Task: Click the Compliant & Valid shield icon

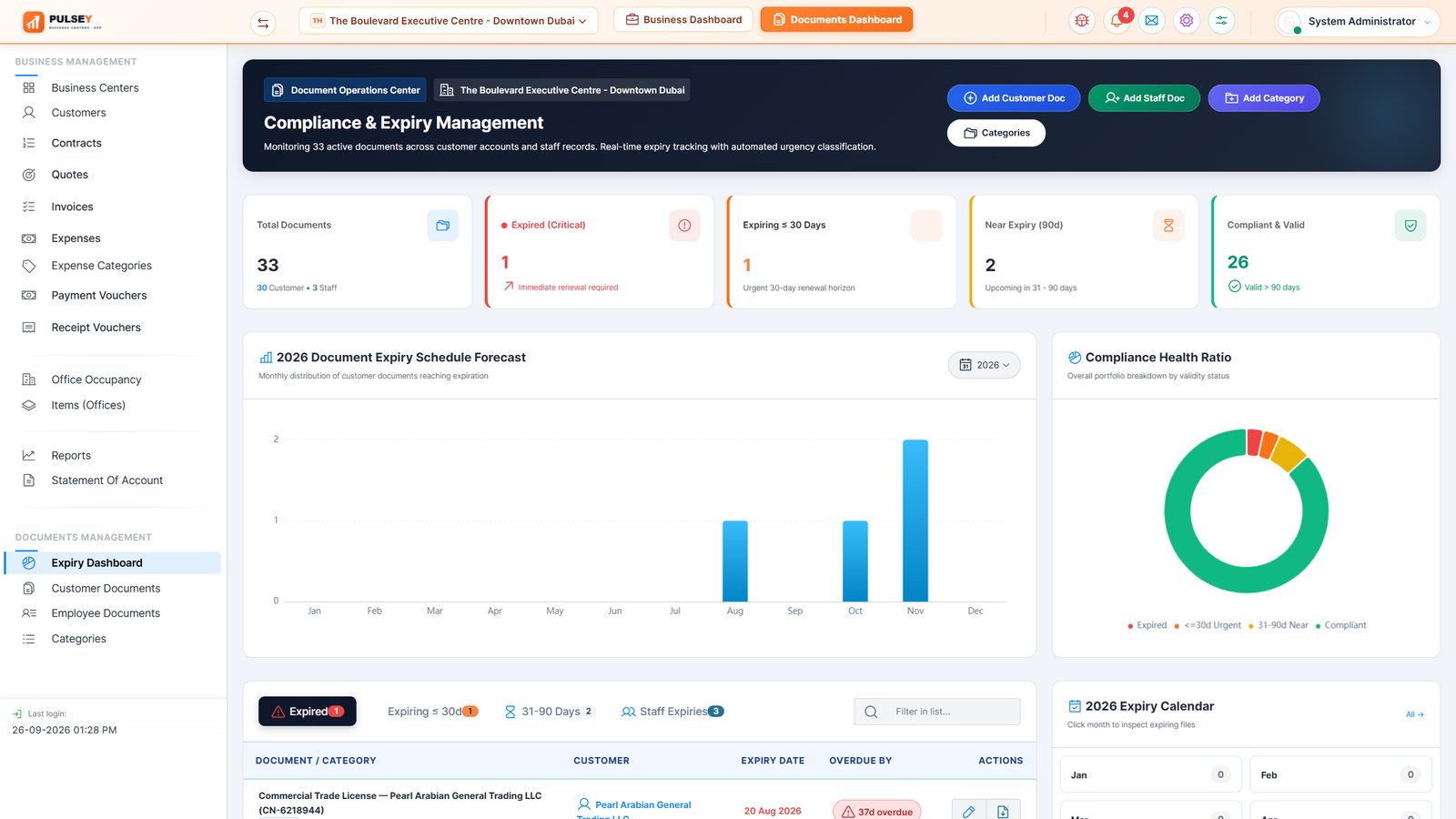Action: click(1410, 226)
